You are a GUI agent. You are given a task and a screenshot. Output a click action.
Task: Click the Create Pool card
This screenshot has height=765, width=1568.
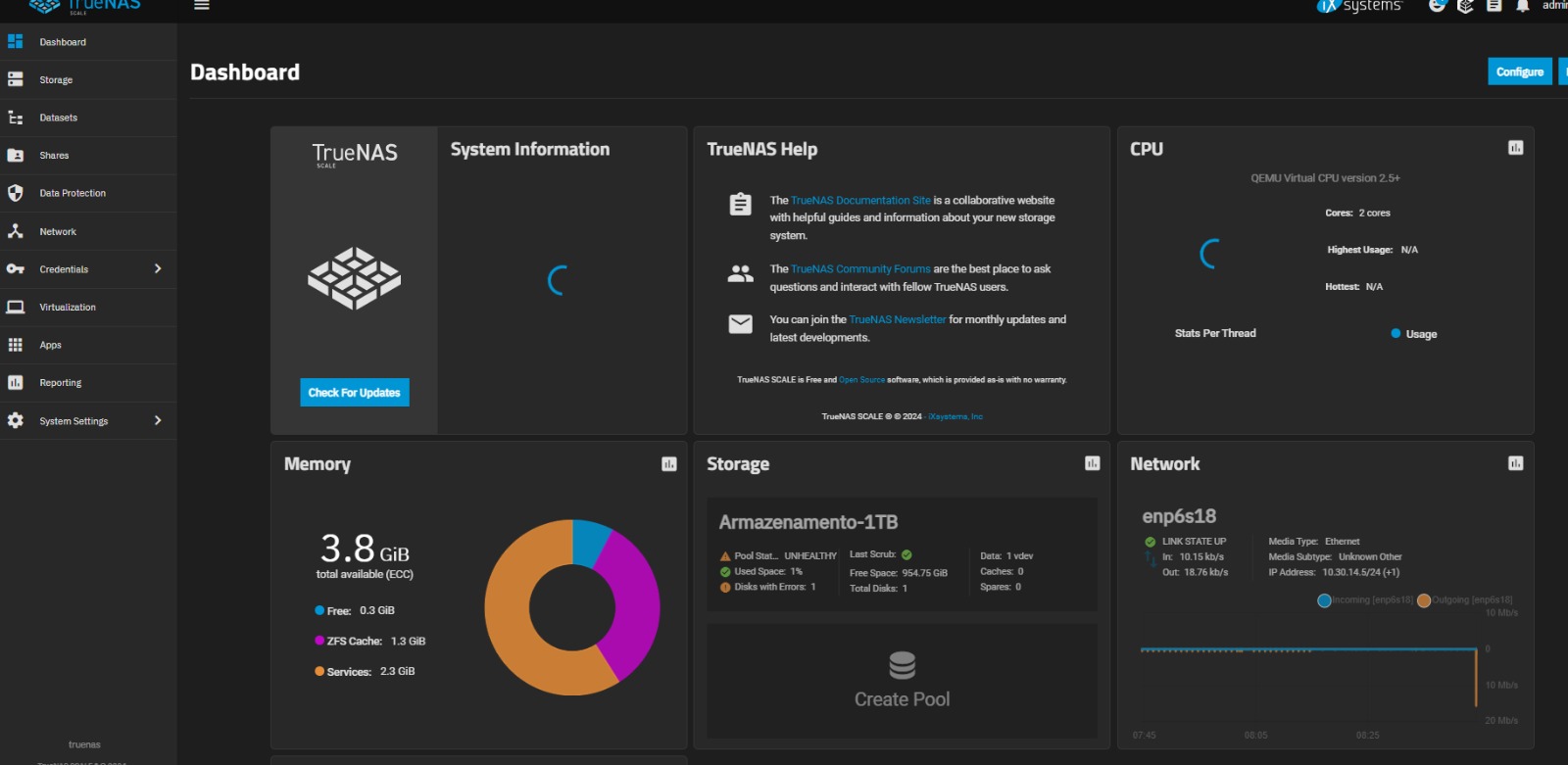click(903, 681)
